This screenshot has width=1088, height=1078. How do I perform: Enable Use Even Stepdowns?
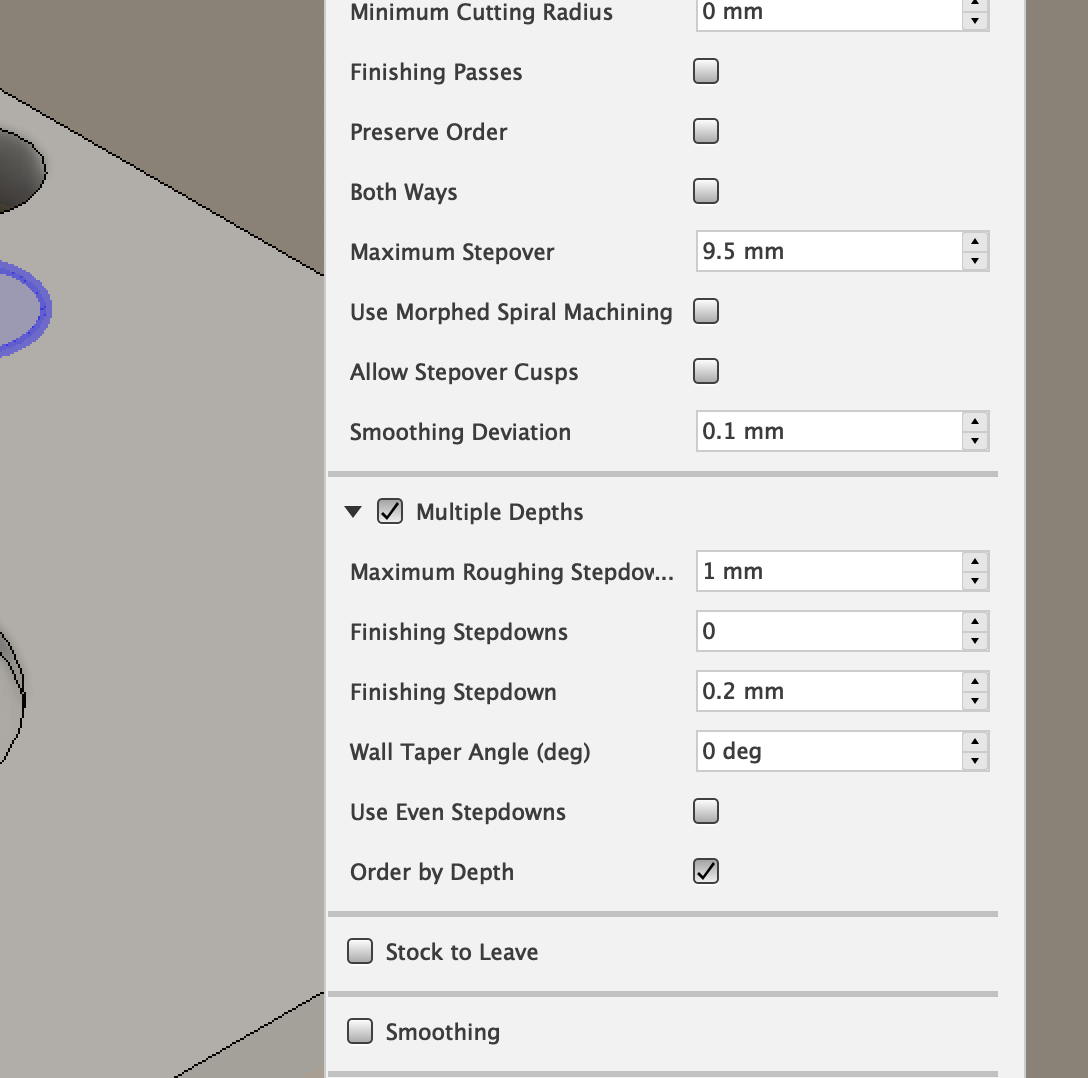pos(706,811)
